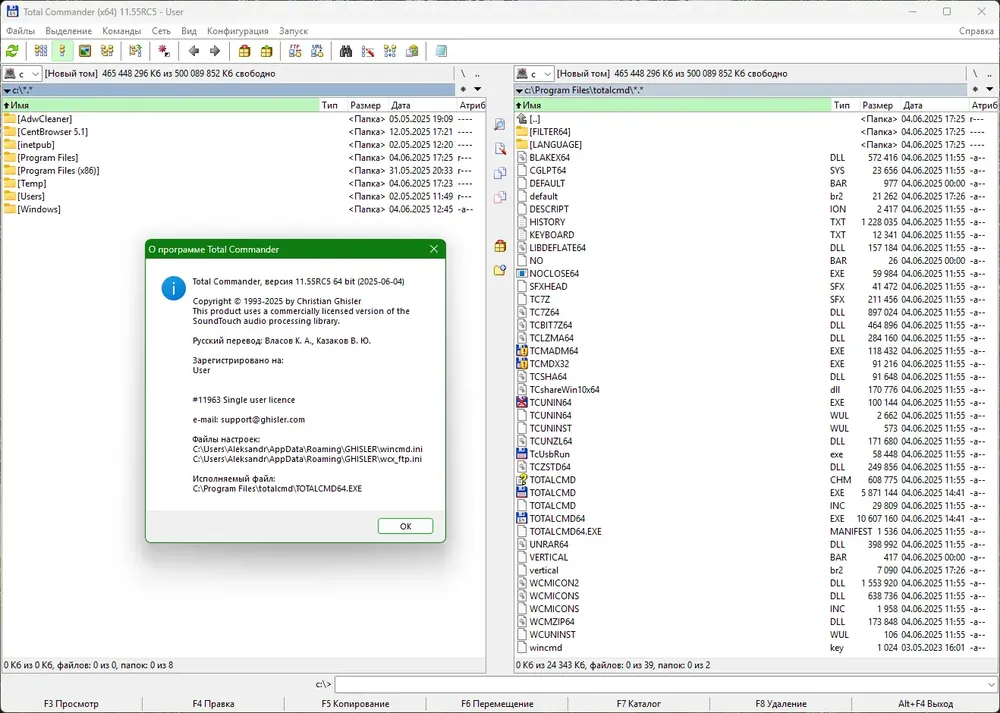Open left panel directory history arrow
1000x713 pixels.
pos(478,89)
